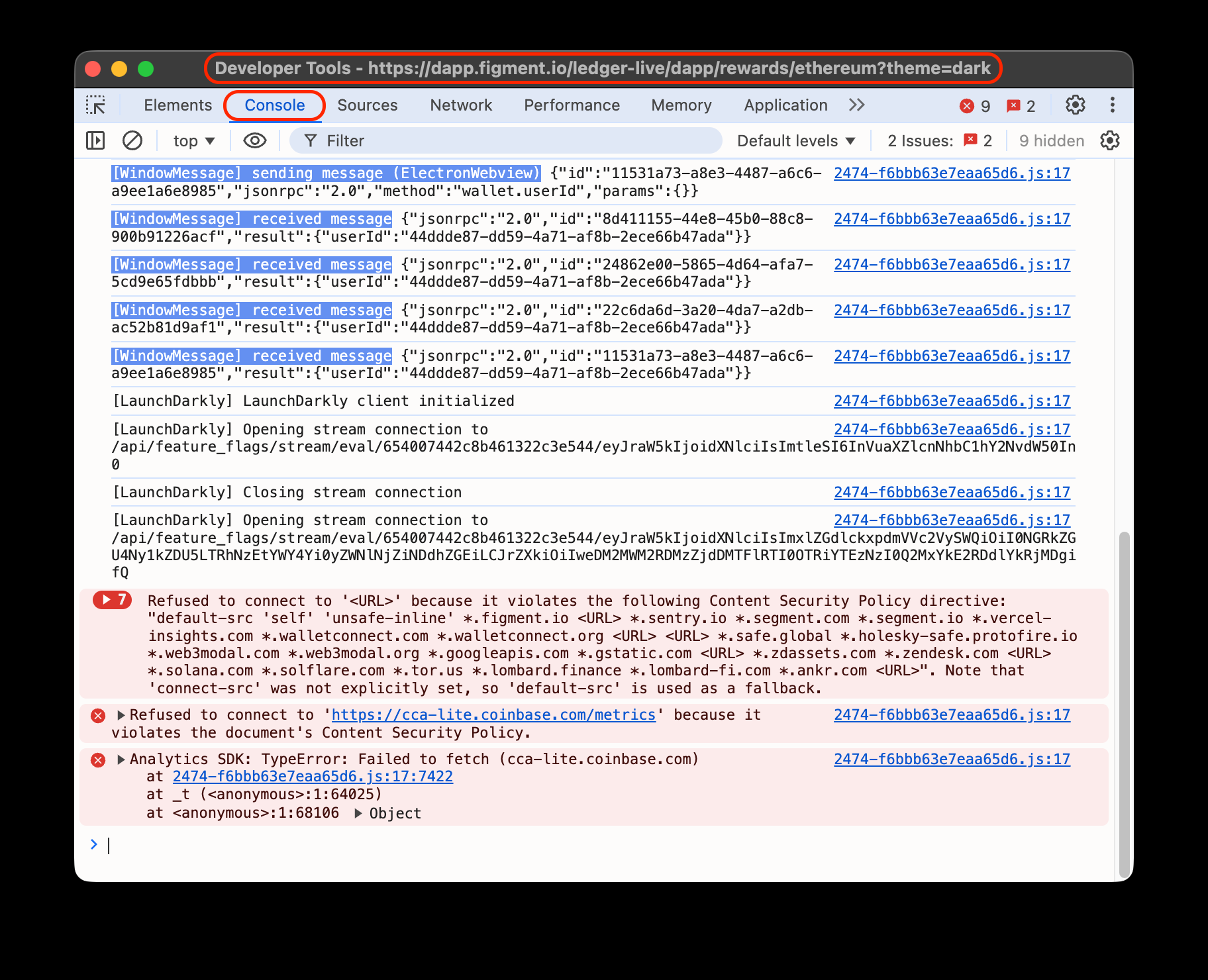This screenshot has height=980, width=1208.
Task: Switch to the Elements tab
Action: point(177,105)
